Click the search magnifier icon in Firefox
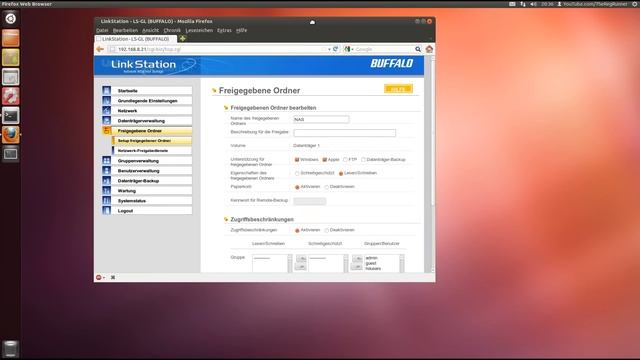The height and width of the screenshot is (360, 640). click(x=418, y=49)
